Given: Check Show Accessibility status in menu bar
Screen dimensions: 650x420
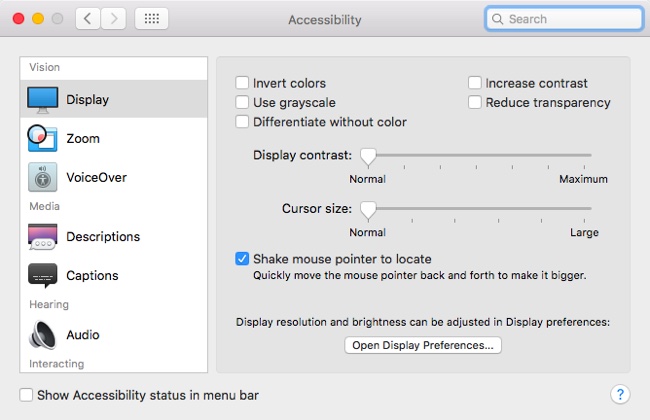Looking at the screenshot, I should [x=26, y=395].
